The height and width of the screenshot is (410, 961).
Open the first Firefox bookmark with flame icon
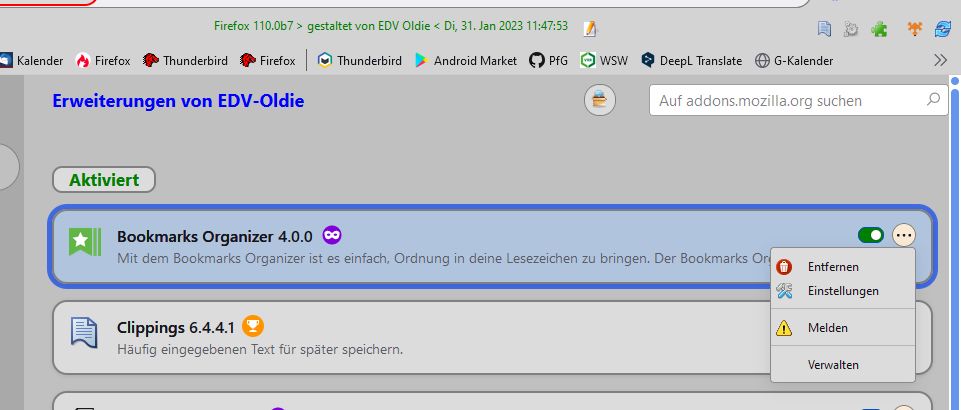coord(102,61)
